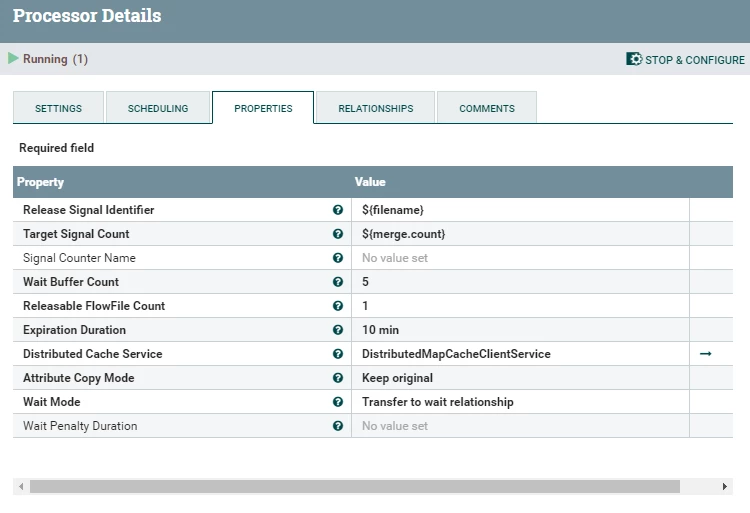The height and width of the screenshot is (513, 750).
Task: Click the 10 min expiration value
Action: [520, 330]
